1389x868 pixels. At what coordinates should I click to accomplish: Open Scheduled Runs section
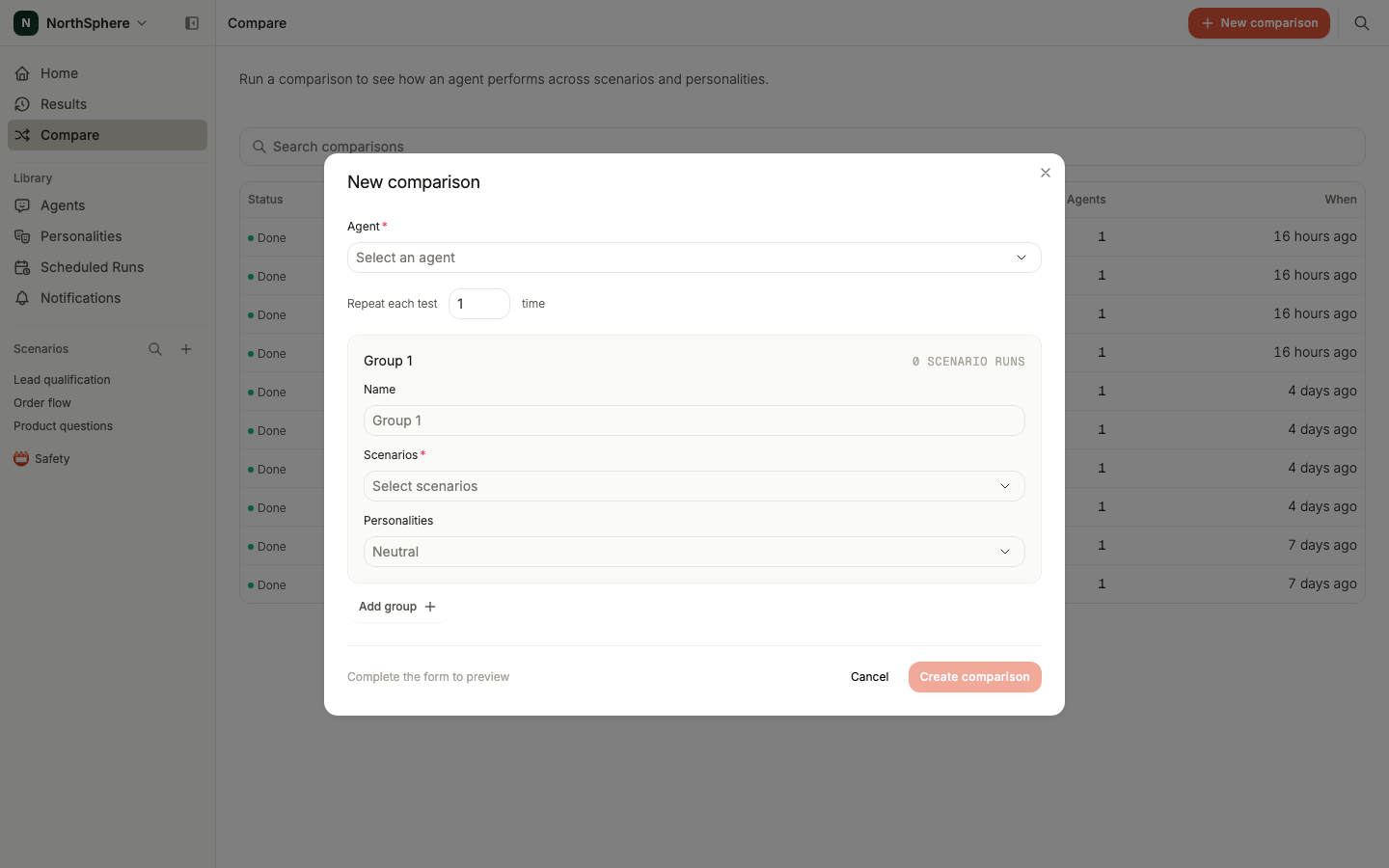click(107, 267)
